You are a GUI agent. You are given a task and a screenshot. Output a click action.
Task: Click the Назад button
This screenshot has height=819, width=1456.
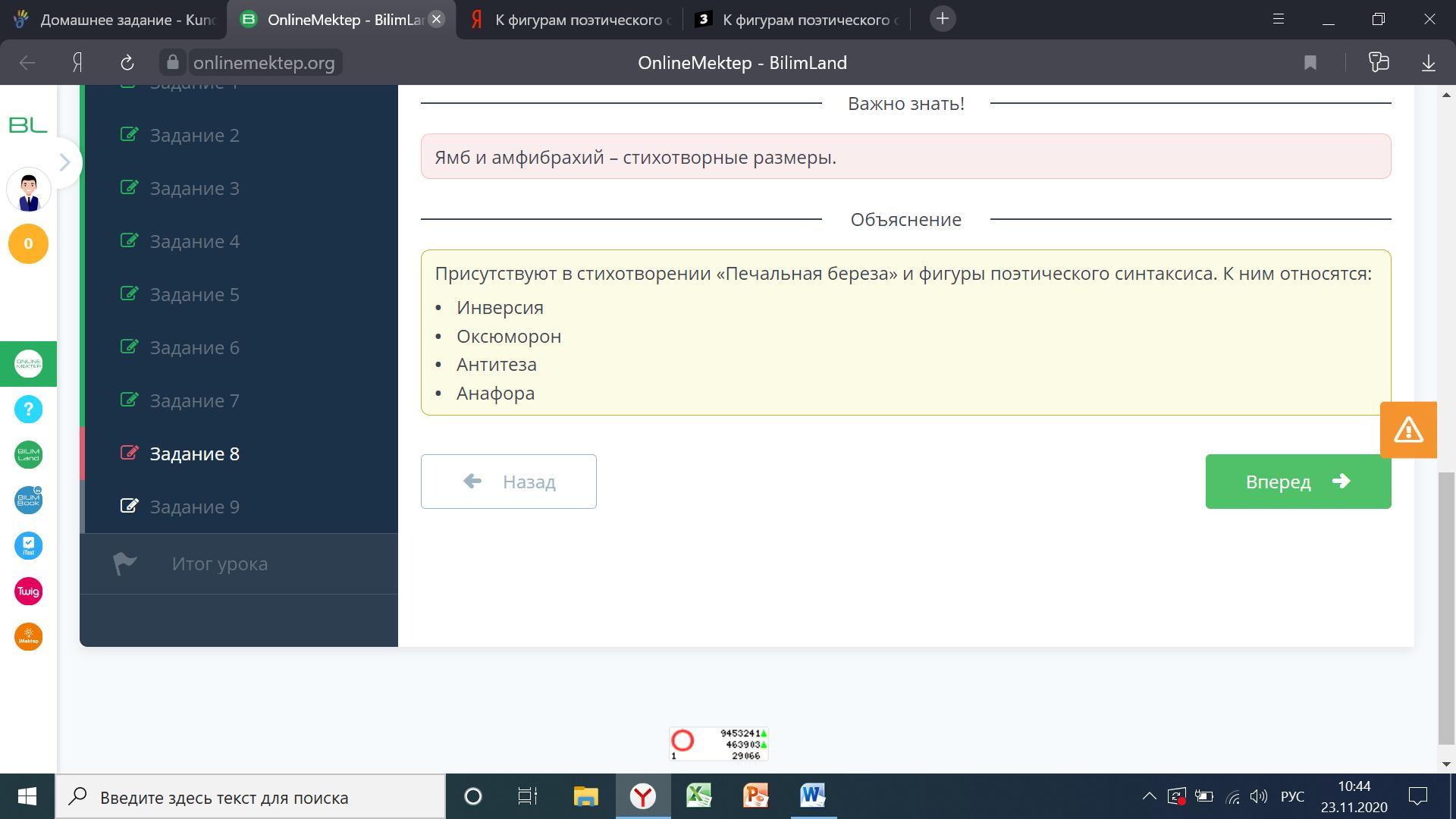508,482
